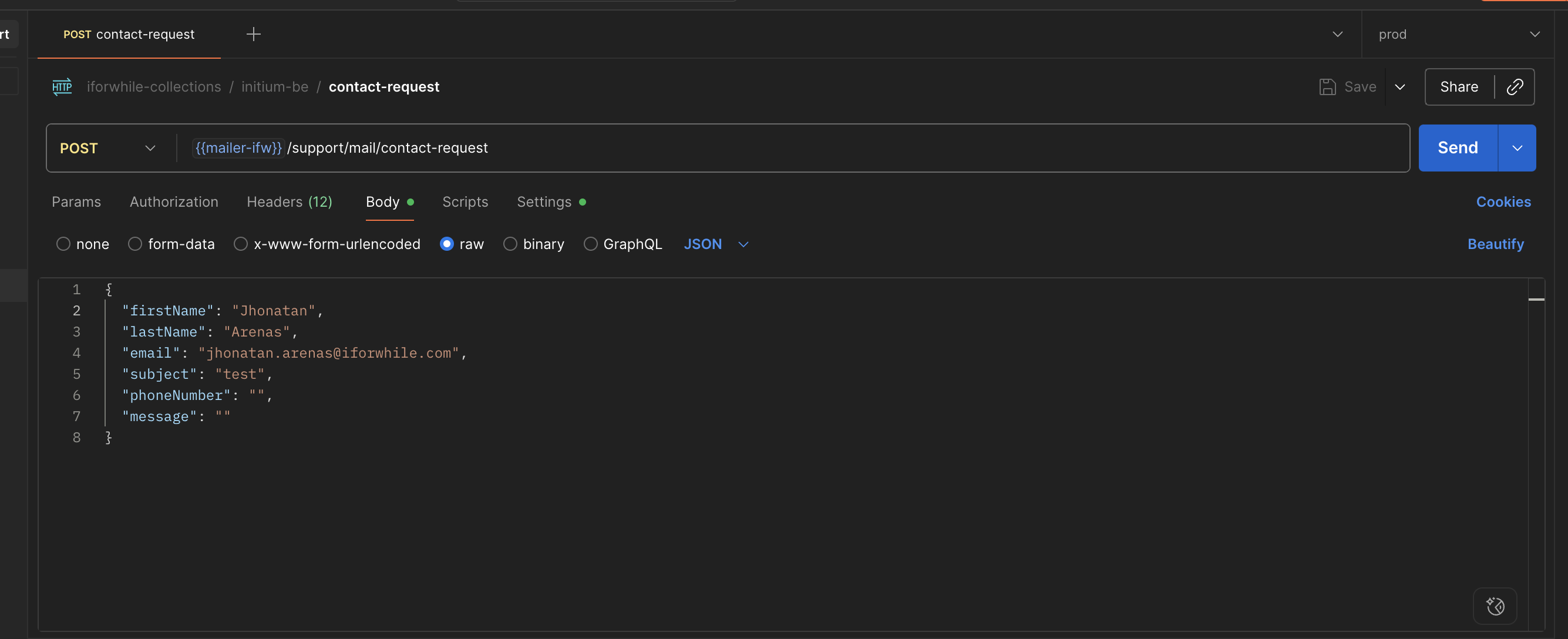Expand the Save options chevron
The height and width of the screenshot is (639, 1568).
(1400, 87)
